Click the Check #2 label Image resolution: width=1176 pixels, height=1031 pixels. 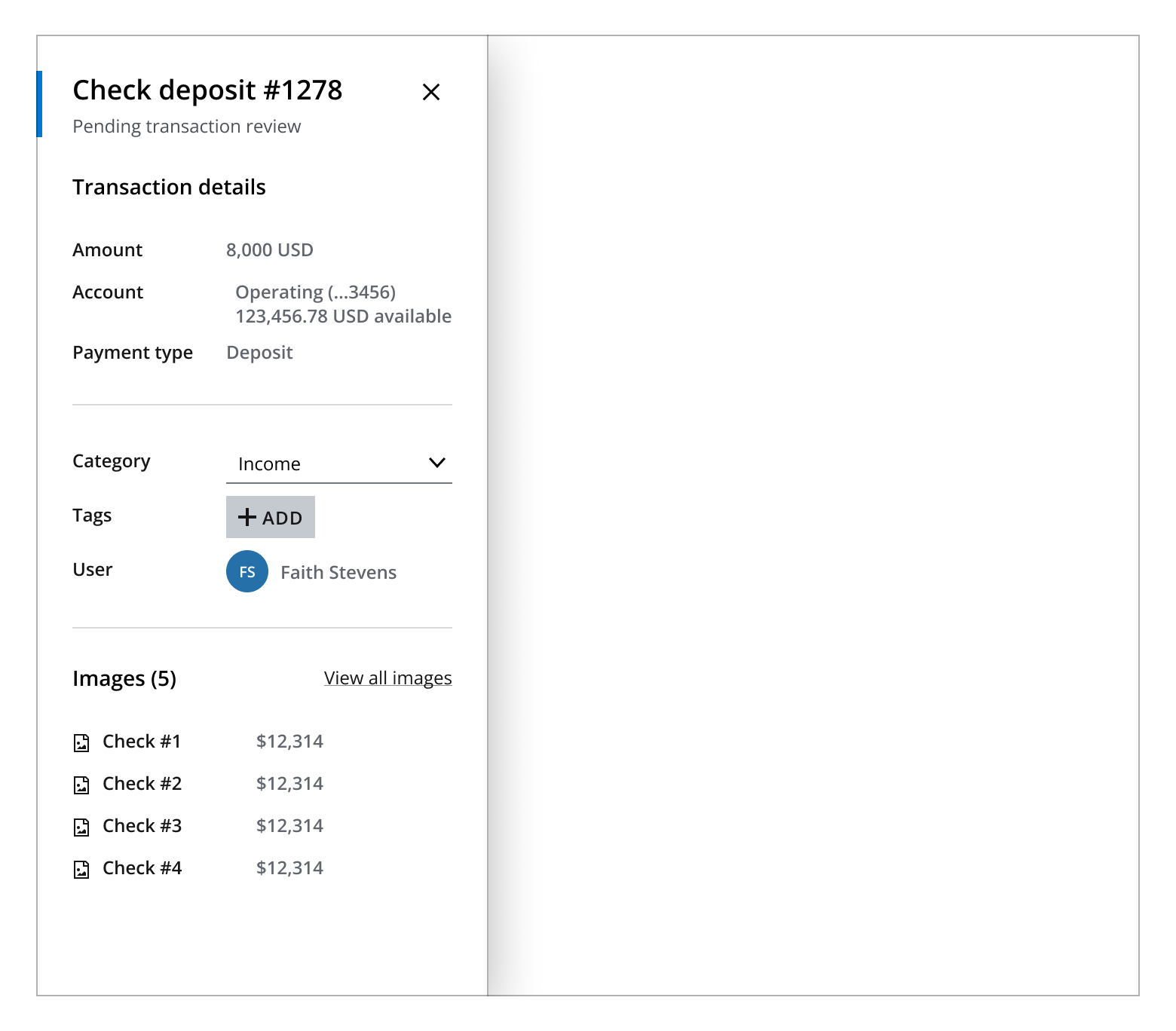click(x=142, y=783)
